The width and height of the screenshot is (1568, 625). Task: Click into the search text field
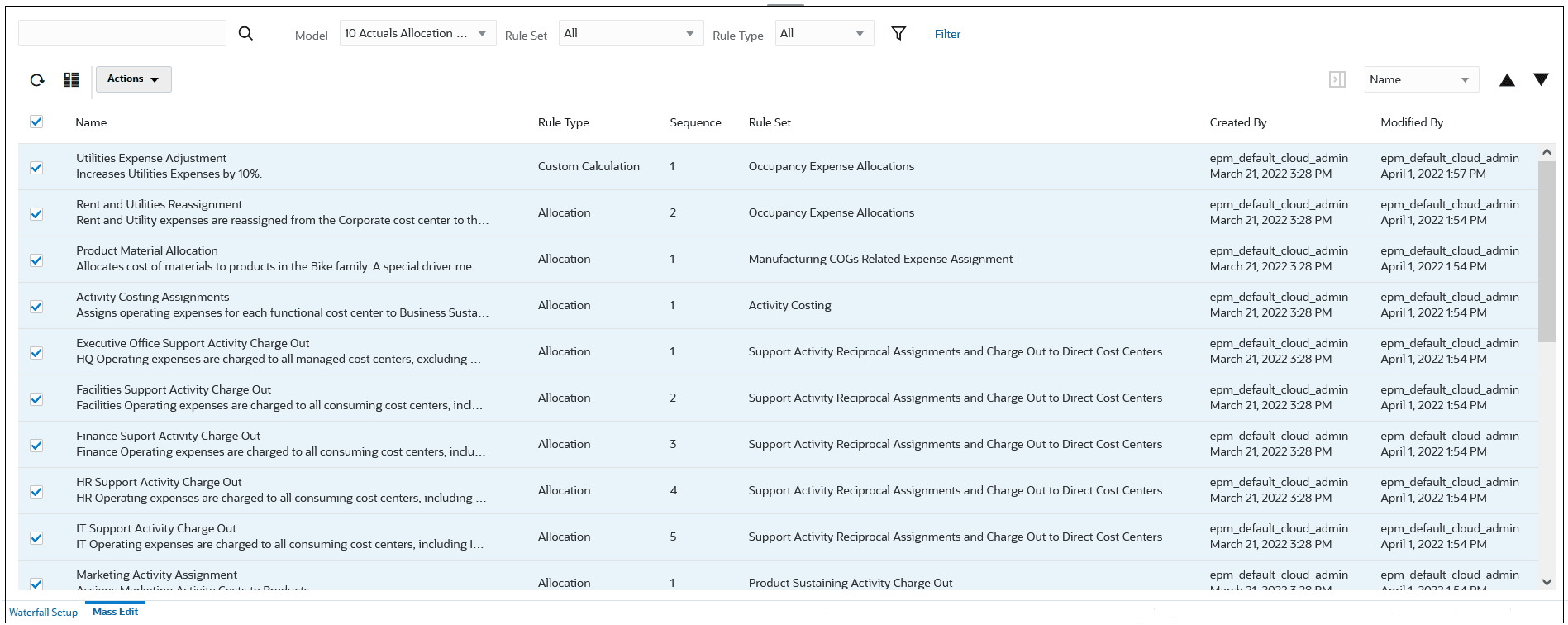[x=122, y=33]
